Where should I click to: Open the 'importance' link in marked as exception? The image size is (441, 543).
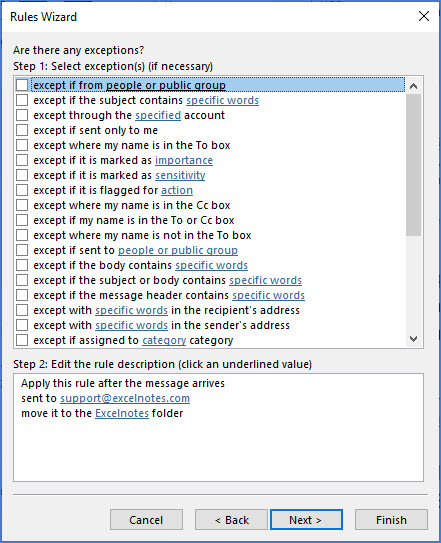tap(184, 160)
